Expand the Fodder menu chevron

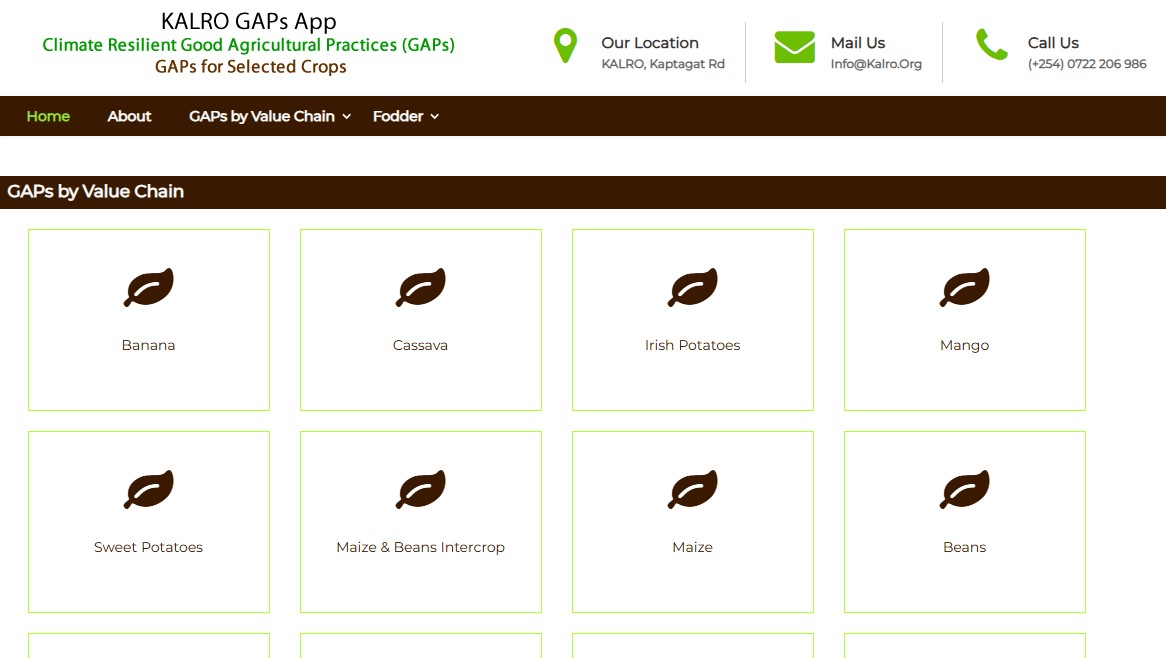[x=435, y=117]
